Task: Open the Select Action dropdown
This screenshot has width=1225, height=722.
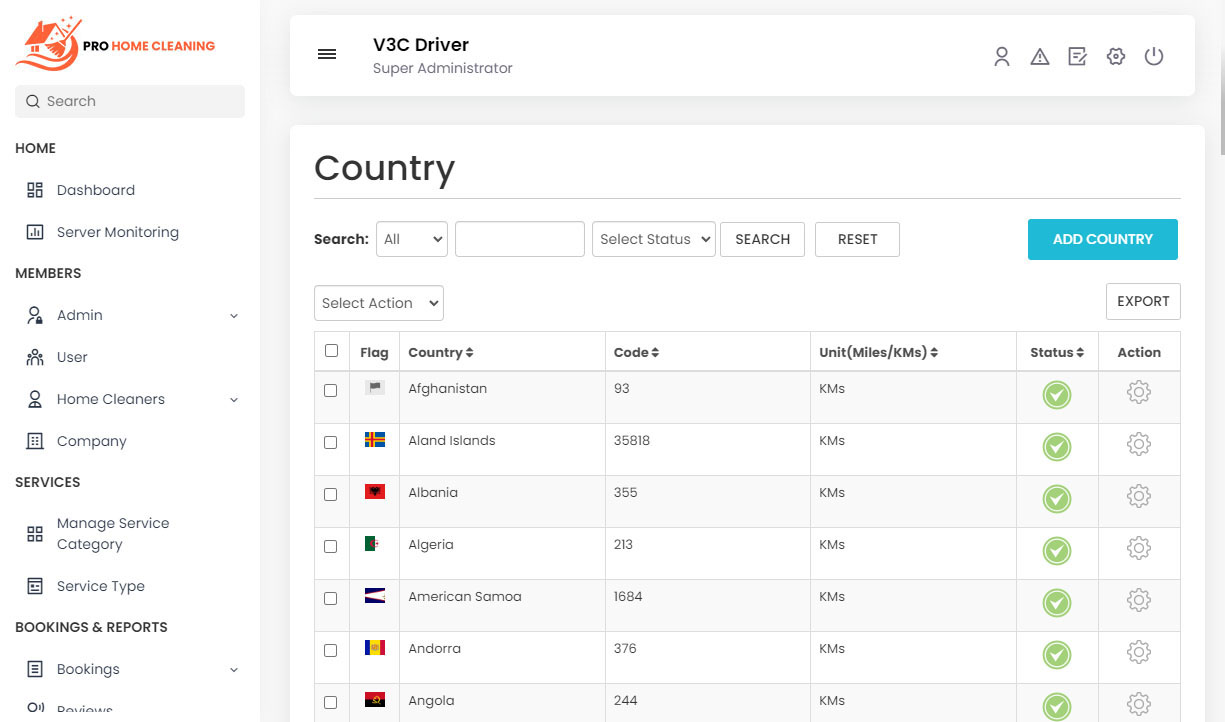Action: 378,304
